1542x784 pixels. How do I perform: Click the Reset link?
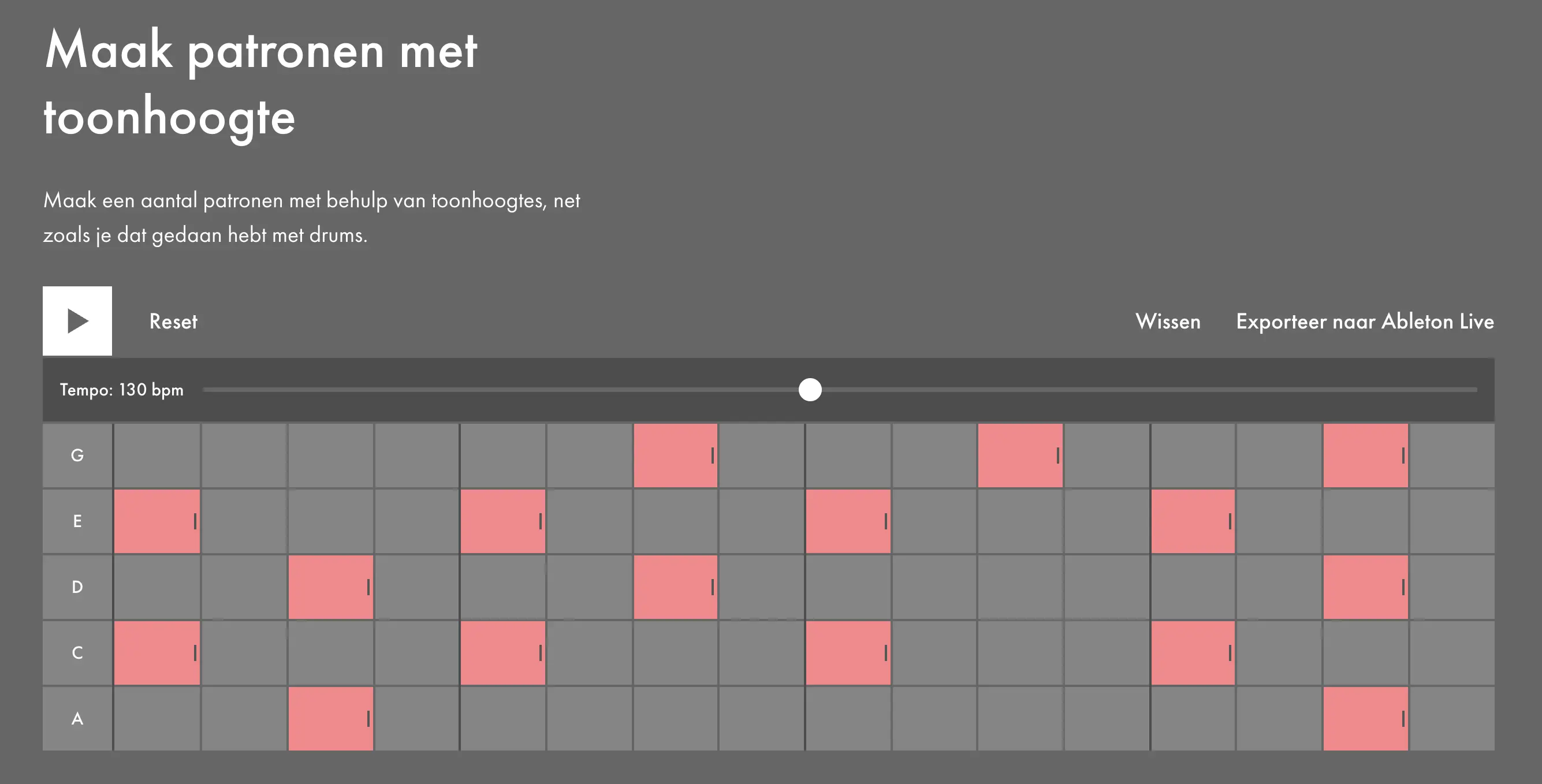pos(173,322)
